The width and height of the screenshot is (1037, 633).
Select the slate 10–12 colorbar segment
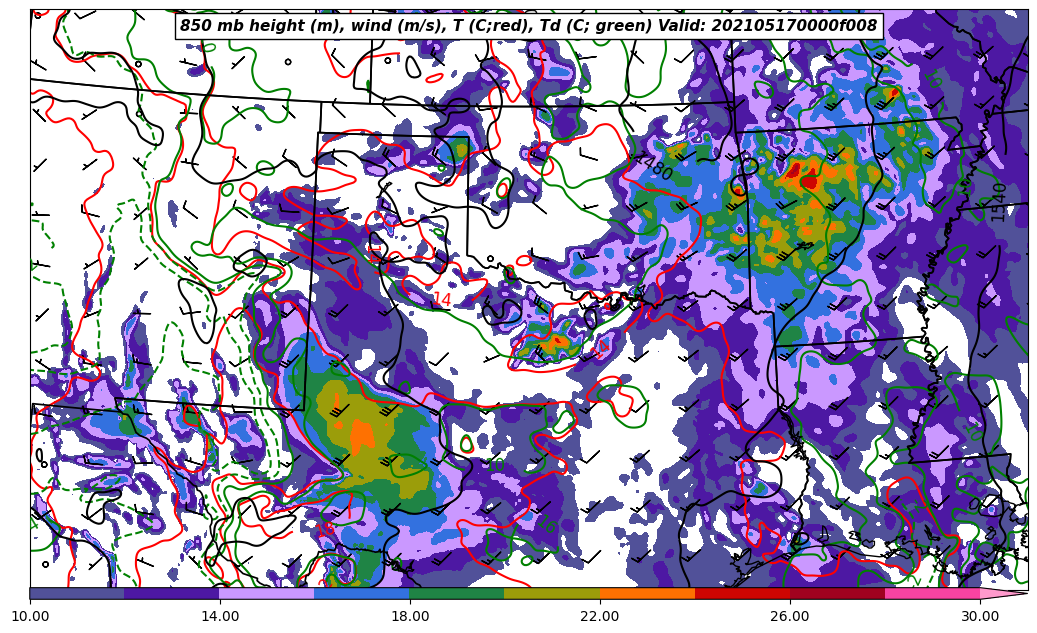77,593
